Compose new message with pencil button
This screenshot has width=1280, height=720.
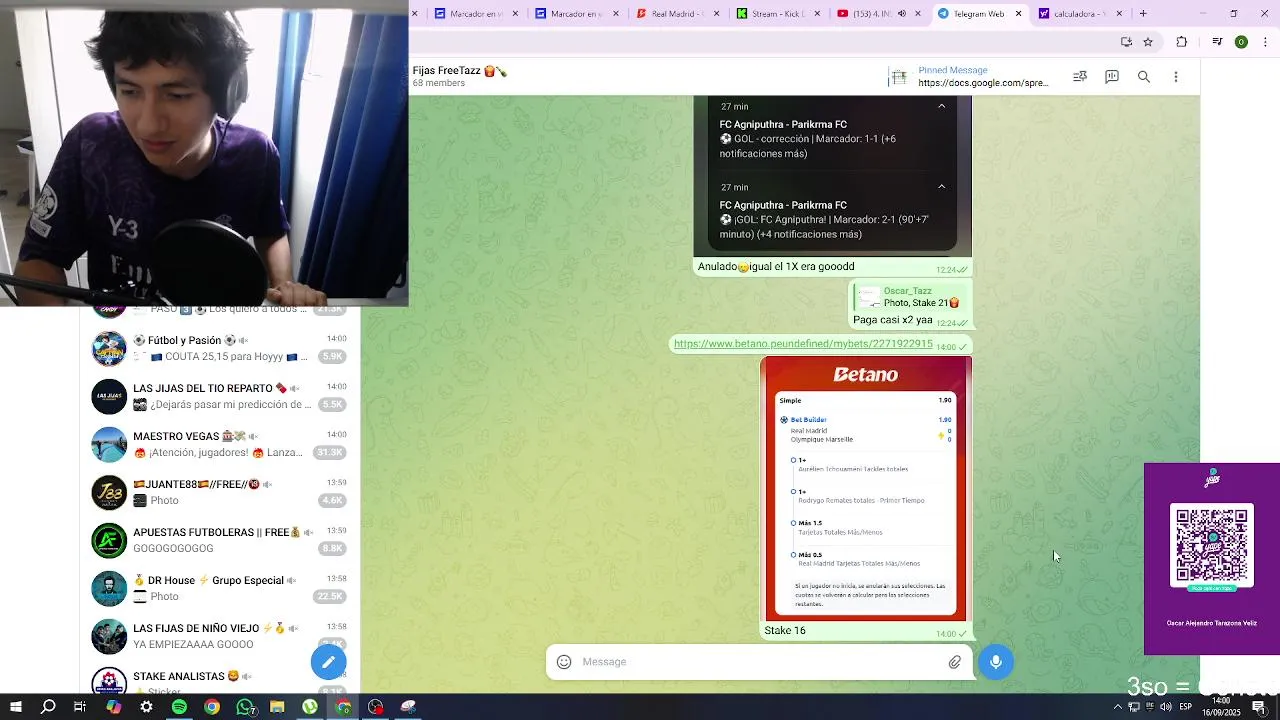tap(328, 662)
